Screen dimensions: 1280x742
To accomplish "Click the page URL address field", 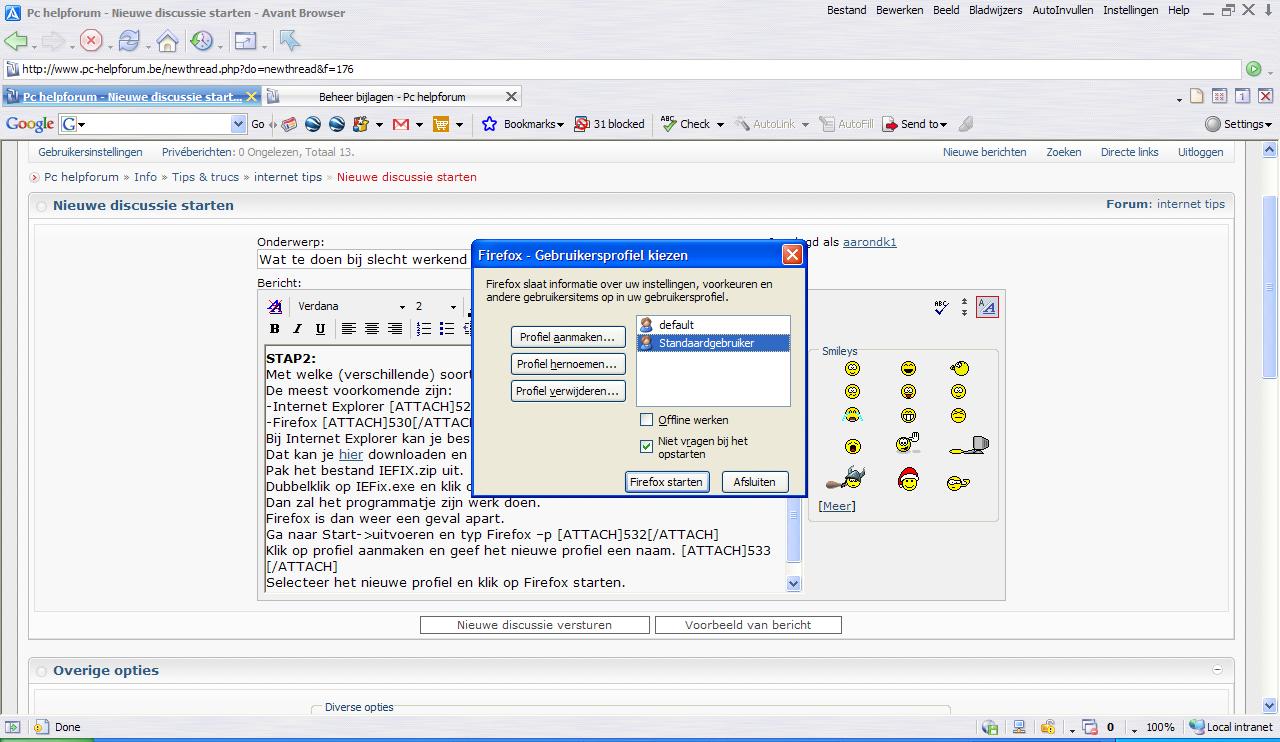I will (x=620, y=69).
